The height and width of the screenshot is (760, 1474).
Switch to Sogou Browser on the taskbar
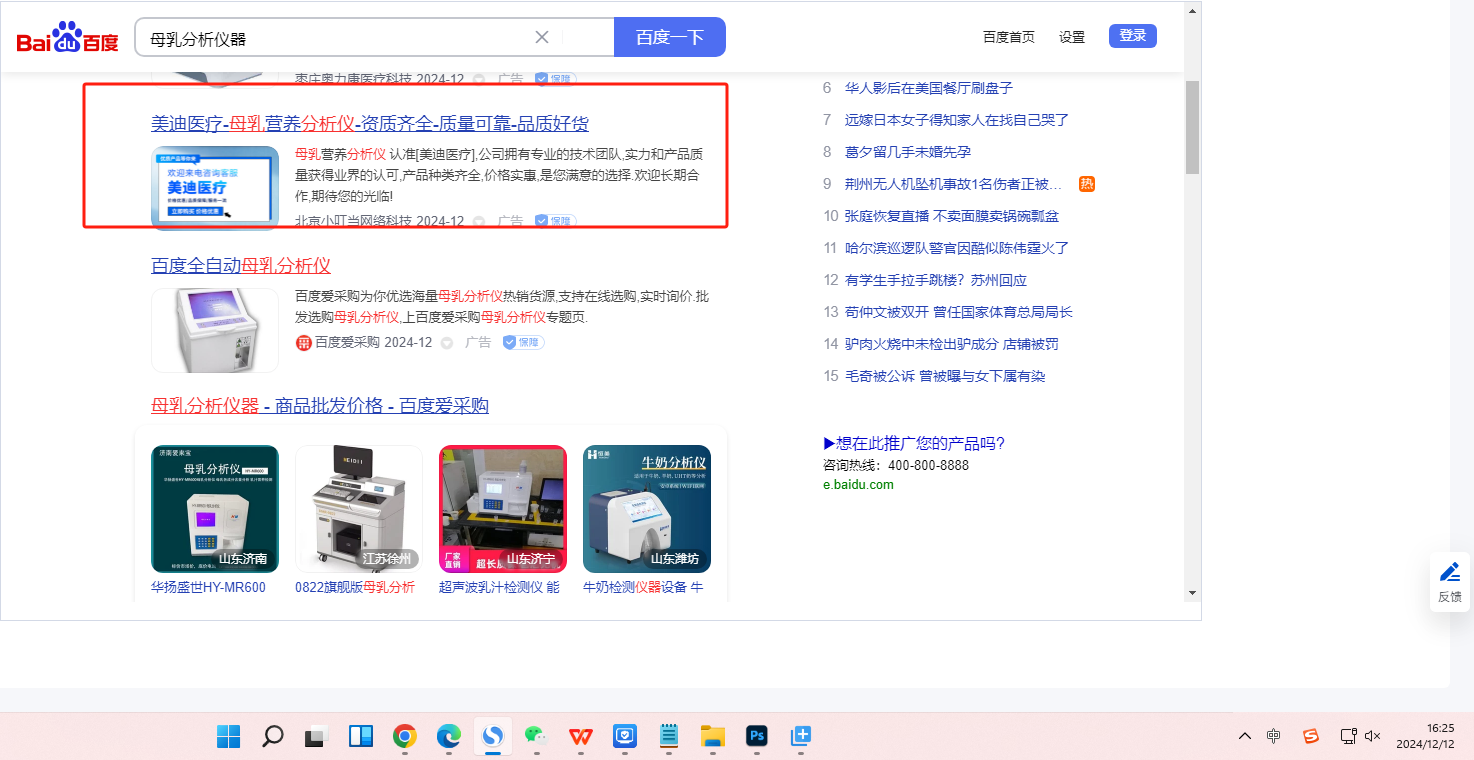[x=493, y=737]
